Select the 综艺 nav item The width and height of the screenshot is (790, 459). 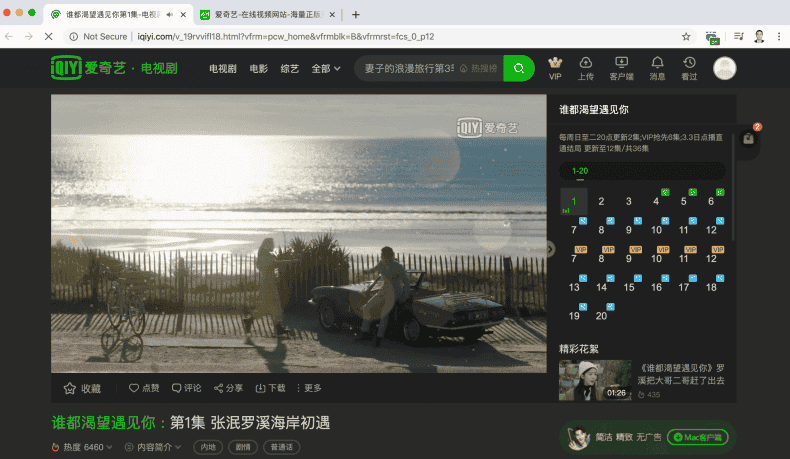coord(290,69)
